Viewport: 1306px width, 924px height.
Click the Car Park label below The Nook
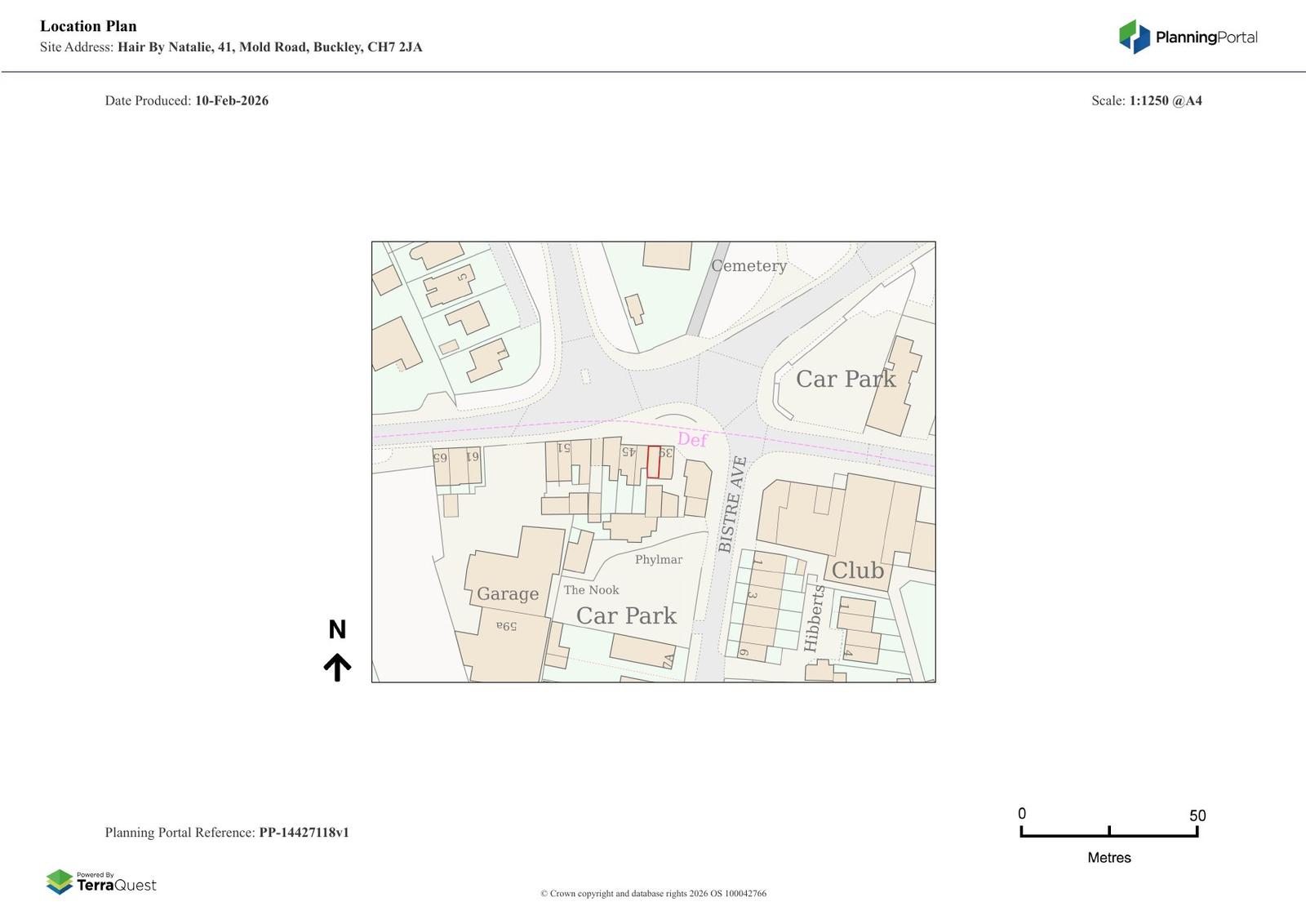pos(626,615)
